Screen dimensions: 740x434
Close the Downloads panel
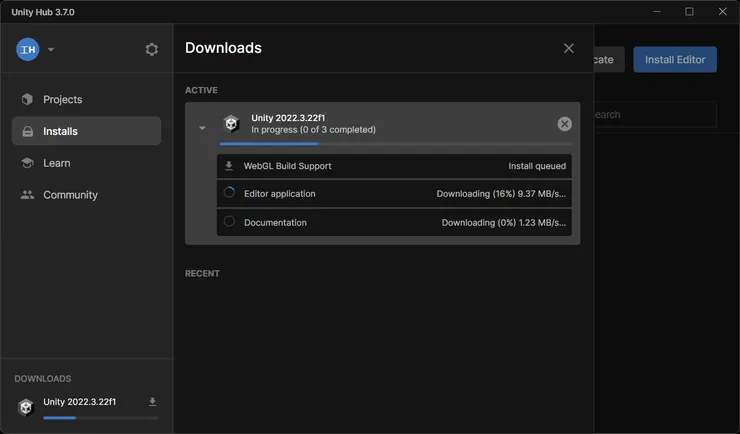coord(569,48)
